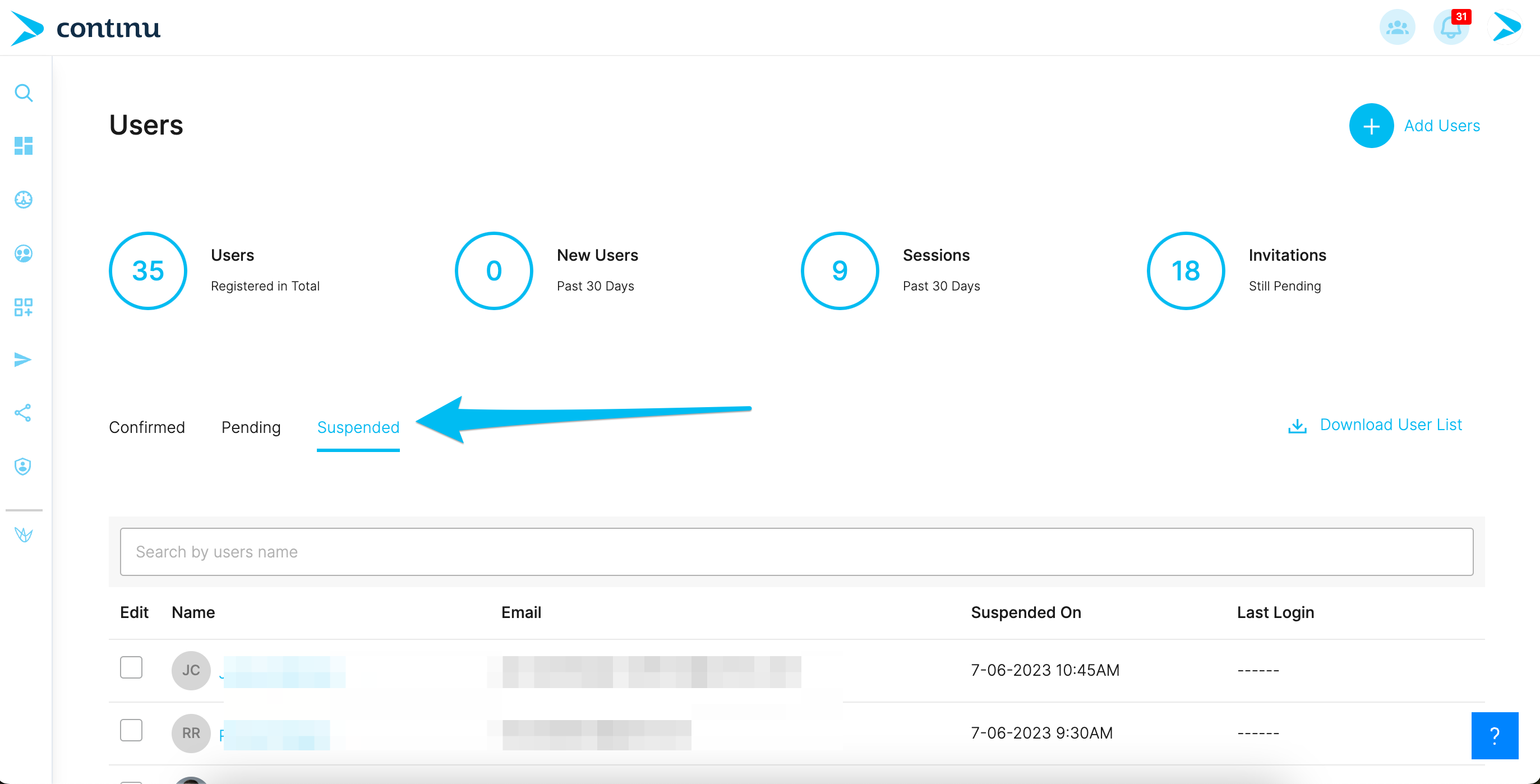Viewport: 1540px width, 784px height.
Task: Click the Contimu profile arrow icon top right
Action: coord(1505,27)
